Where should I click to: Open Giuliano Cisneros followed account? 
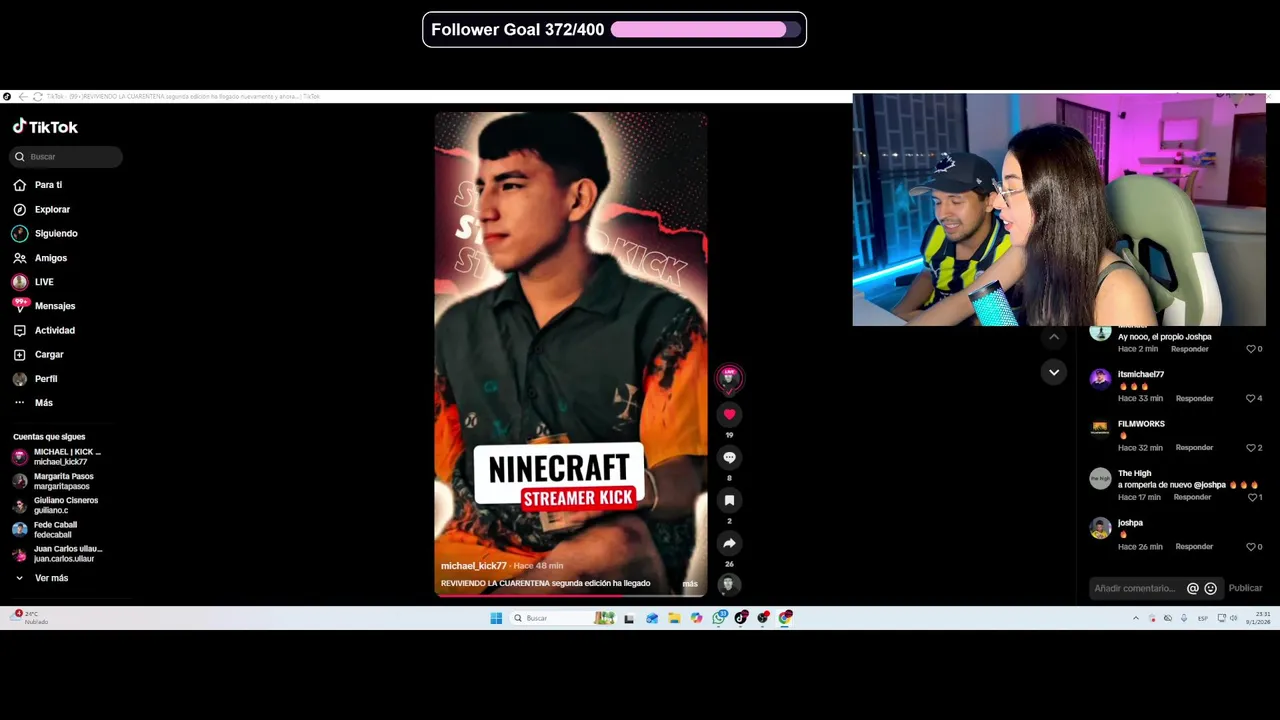[x=55, y=505]
